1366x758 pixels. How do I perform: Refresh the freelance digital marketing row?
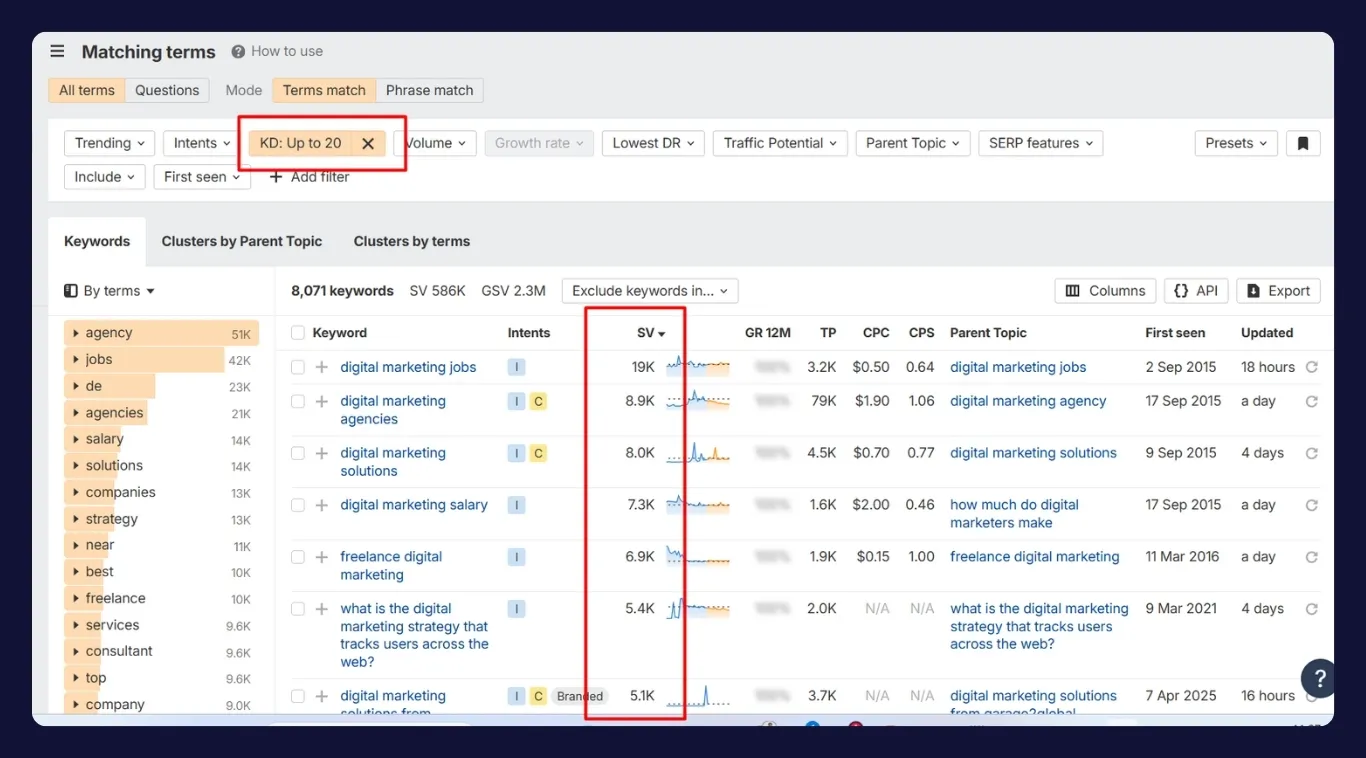1311,557
